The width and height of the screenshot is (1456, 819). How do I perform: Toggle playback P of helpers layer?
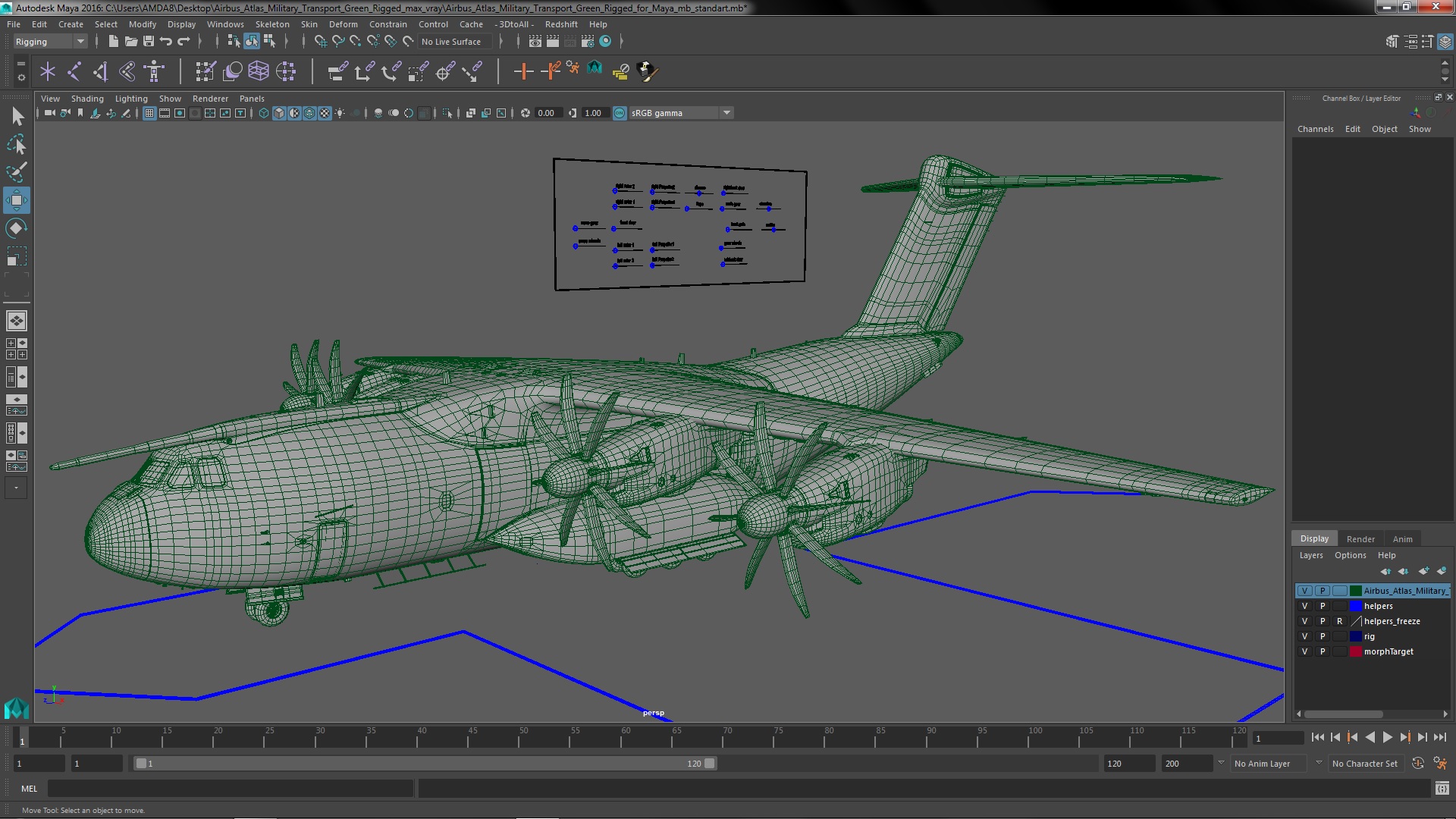pos(1323,606)
